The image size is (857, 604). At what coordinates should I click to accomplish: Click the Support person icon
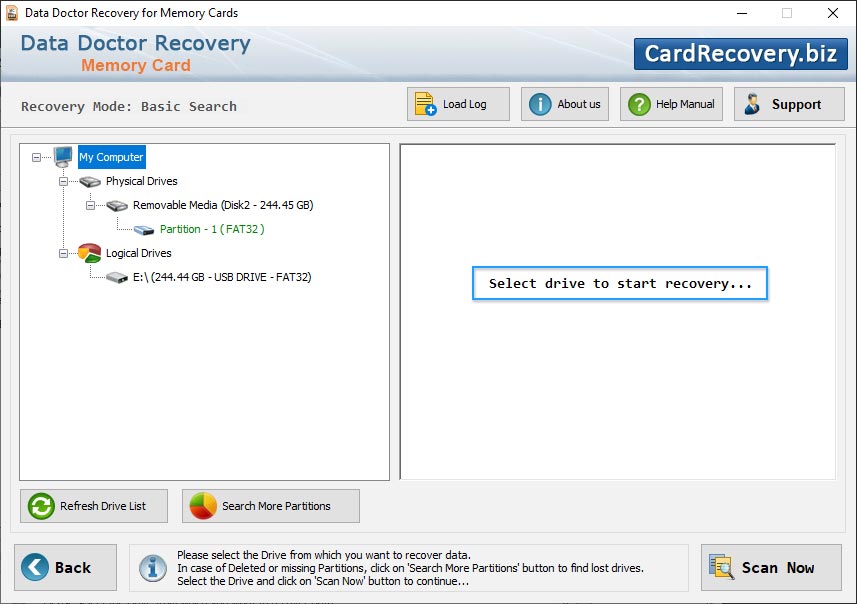(753, 104)
